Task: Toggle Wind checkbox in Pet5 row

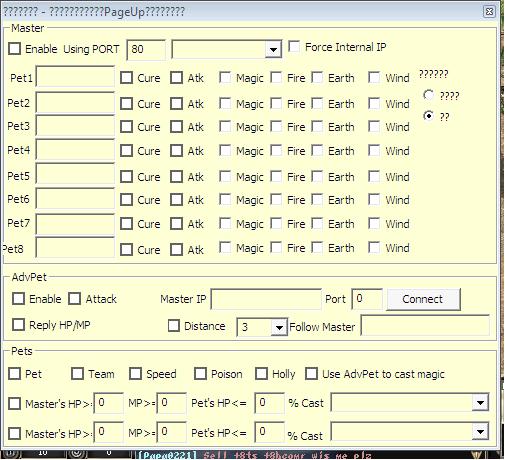Action: click(x=374, y=176)
